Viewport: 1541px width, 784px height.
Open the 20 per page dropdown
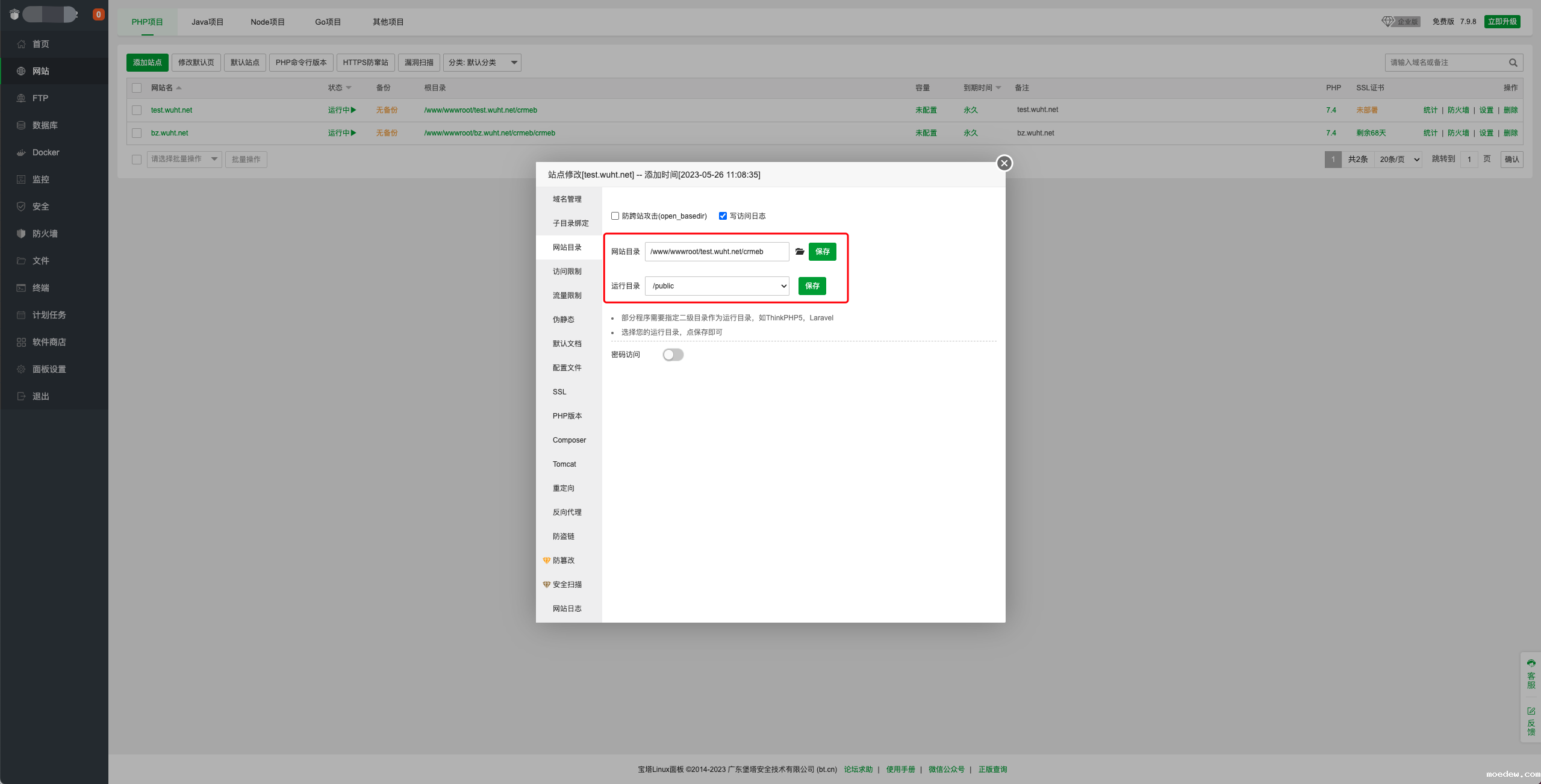(x=1399, y=160)
